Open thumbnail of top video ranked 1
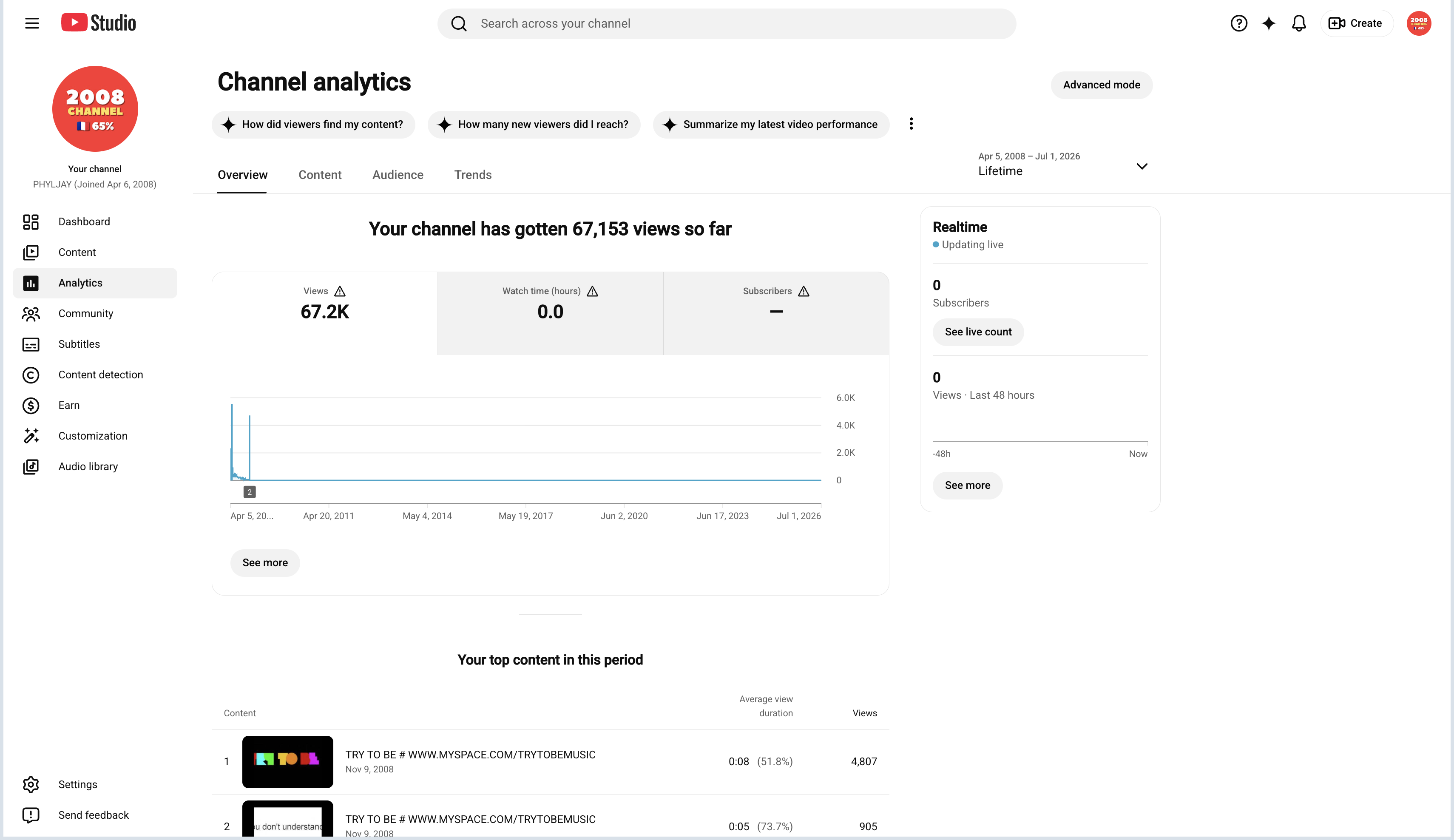This screenshot has width=1454, height=840. click(287, 761)
